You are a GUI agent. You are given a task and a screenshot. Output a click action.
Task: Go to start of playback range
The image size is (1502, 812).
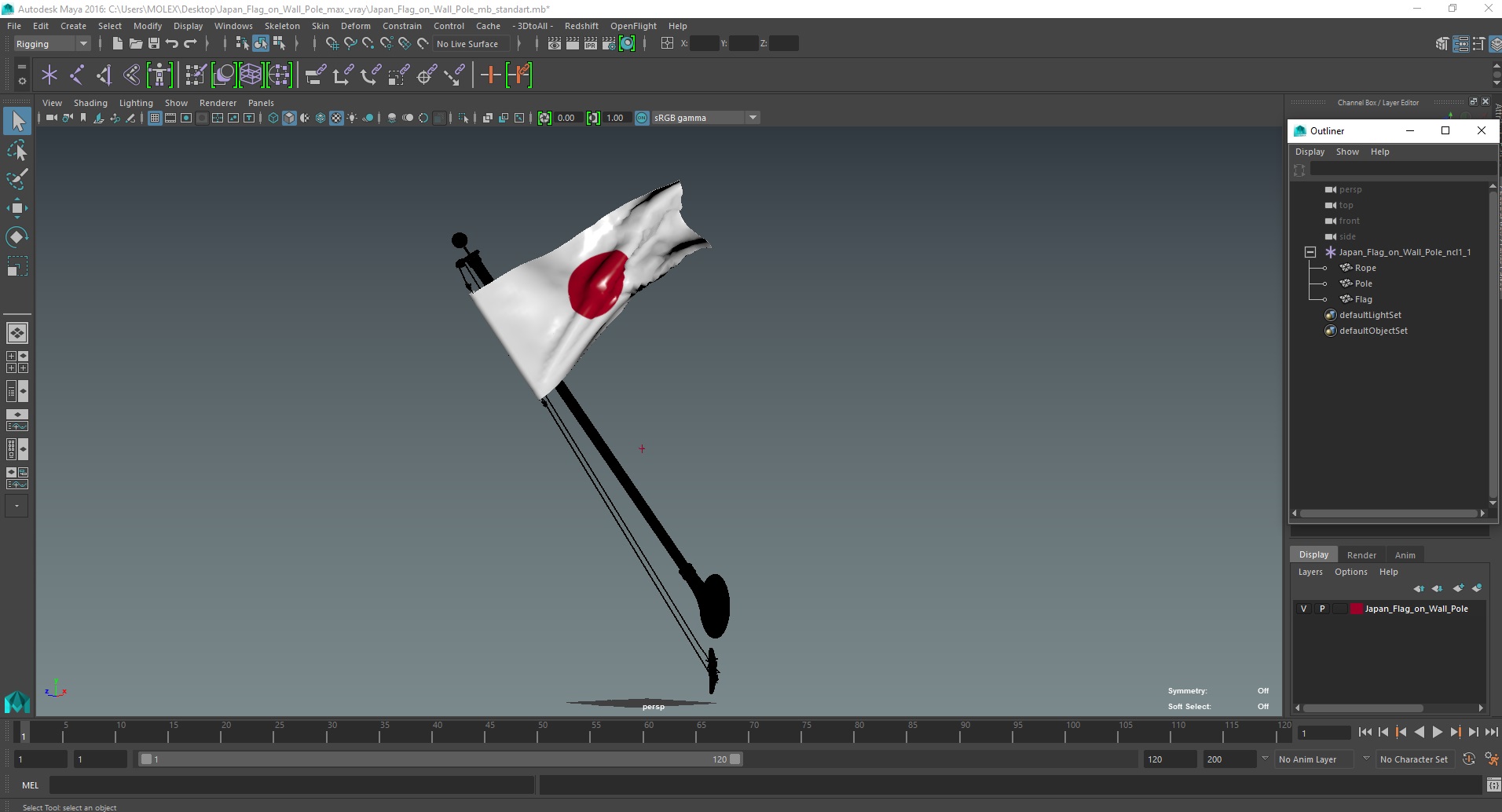(x=1365, y=732)
